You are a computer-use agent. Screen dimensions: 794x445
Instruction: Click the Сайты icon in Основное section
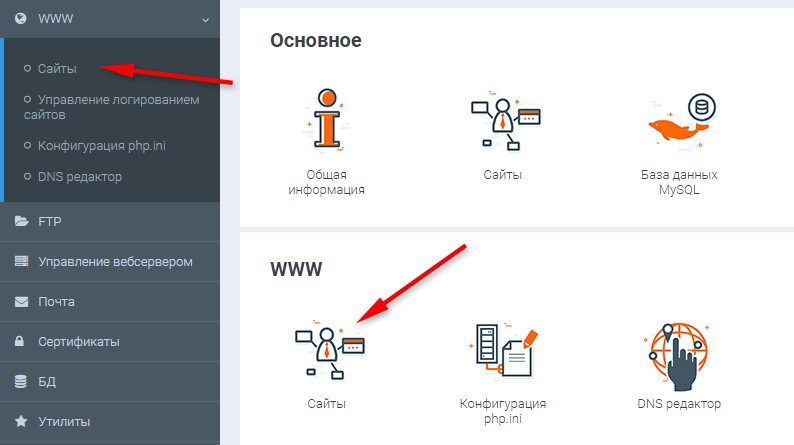pos(504,121)
